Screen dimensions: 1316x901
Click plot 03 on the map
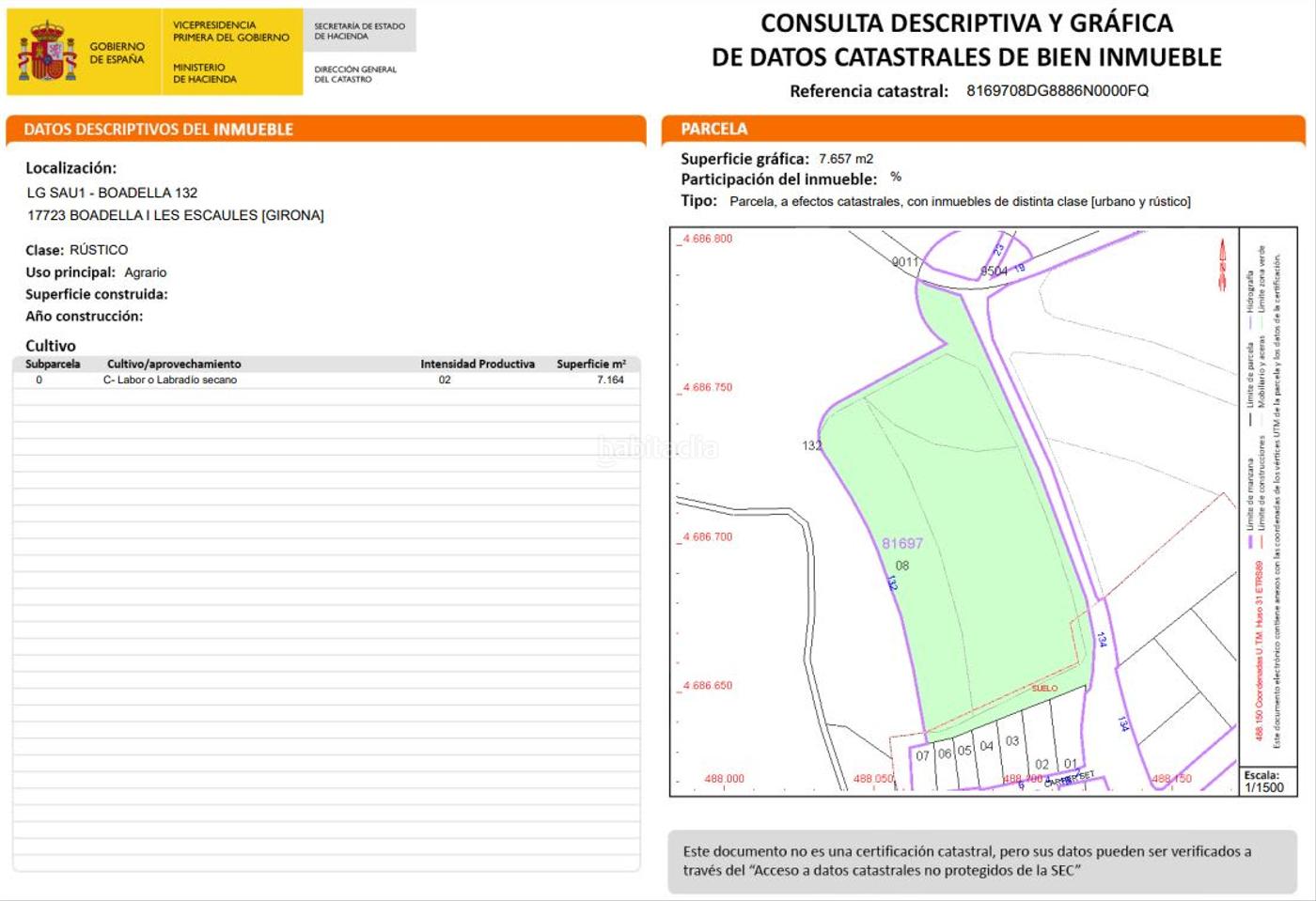point(1011,741)
